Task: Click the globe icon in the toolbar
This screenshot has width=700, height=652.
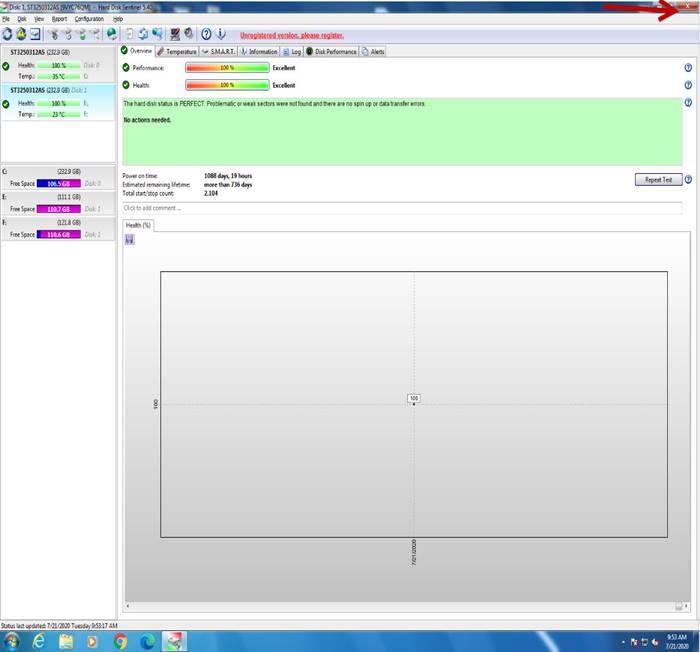Action: coord(112,34)
